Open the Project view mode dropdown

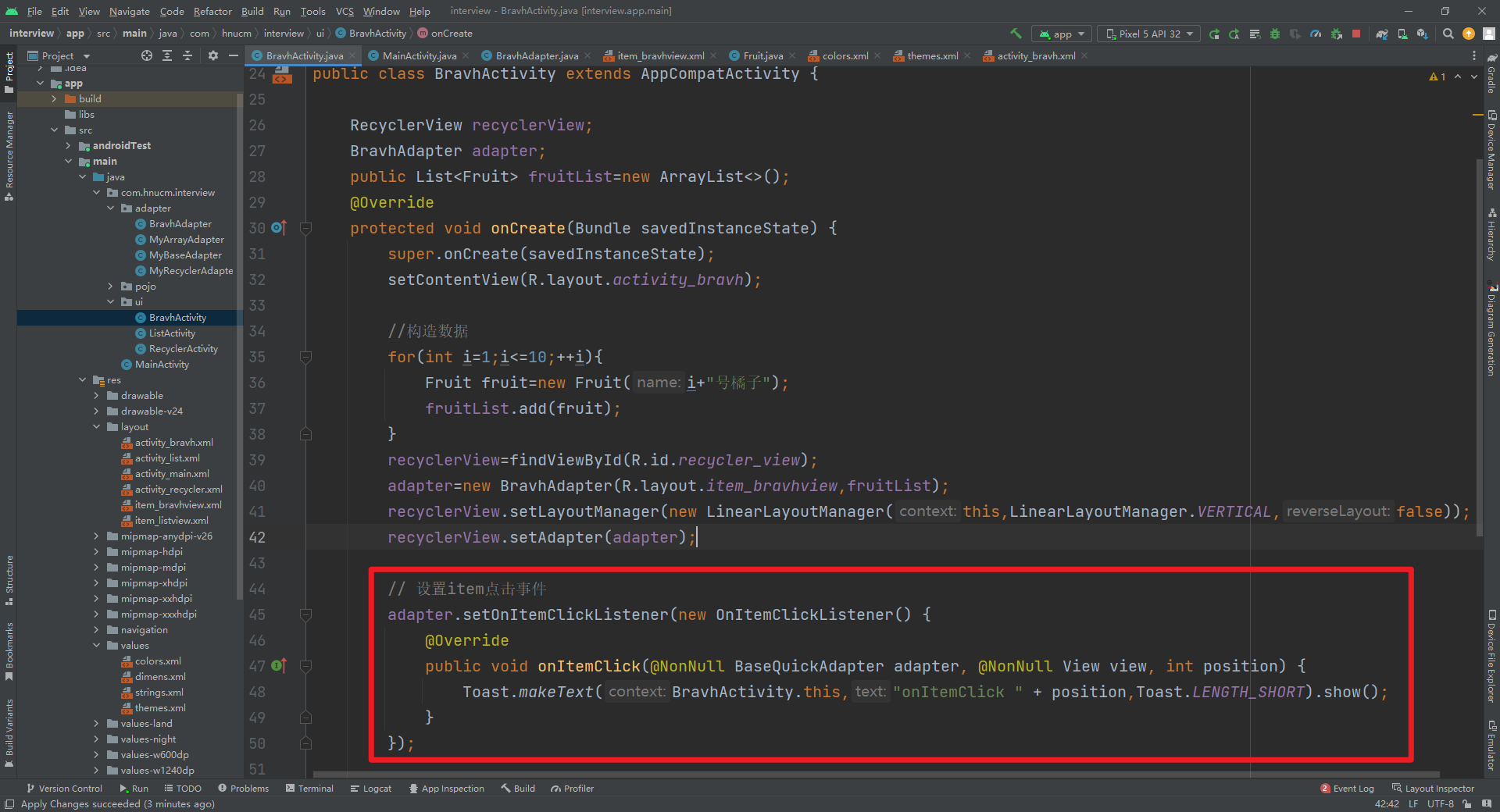pyautogui.click(x=59, y=55)
